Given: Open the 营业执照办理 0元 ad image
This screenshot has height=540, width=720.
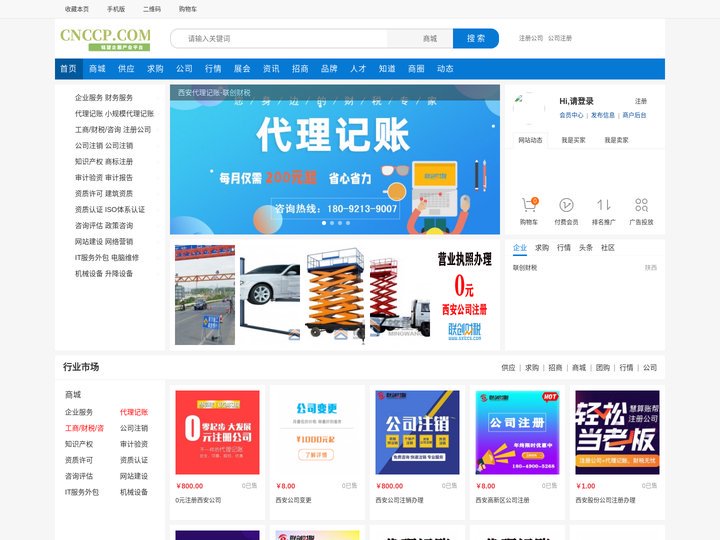Looking at the screenshot, I should [464, 295].
